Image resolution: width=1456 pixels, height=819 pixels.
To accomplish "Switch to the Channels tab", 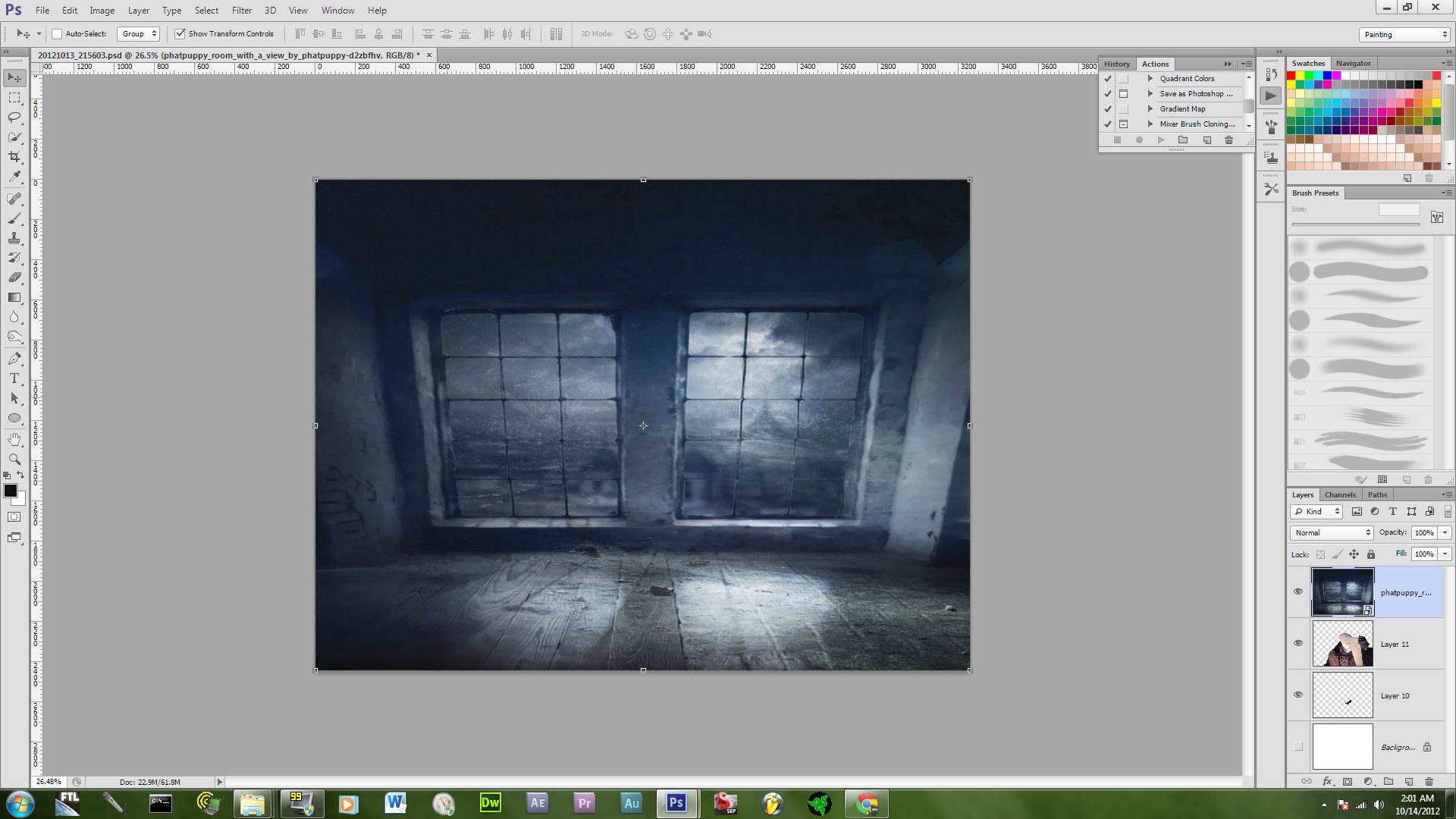I will point(1340,495).
